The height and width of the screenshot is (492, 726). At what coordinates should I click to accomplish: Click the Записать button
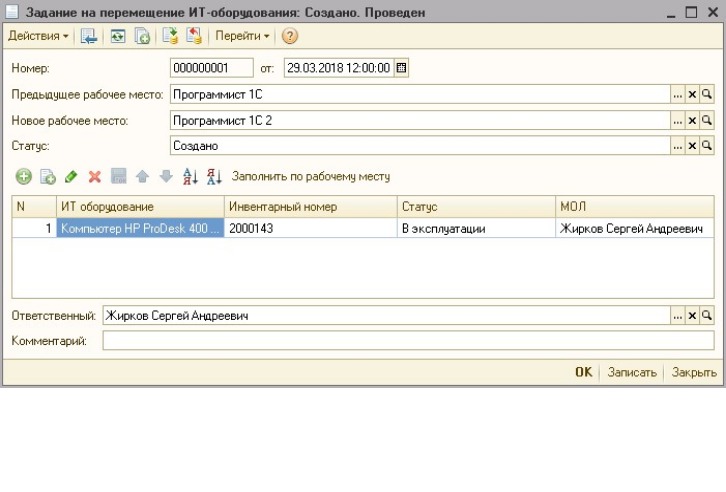(632, 372)
